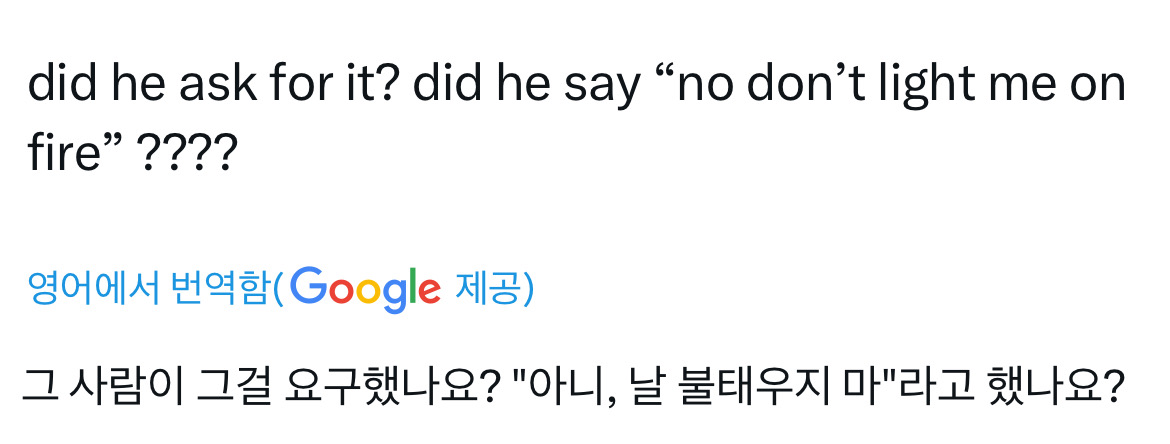This screenshot has height=444, width=1170.
Task: Click the yellow letter o in Google logo
Action: pos(368,290)
